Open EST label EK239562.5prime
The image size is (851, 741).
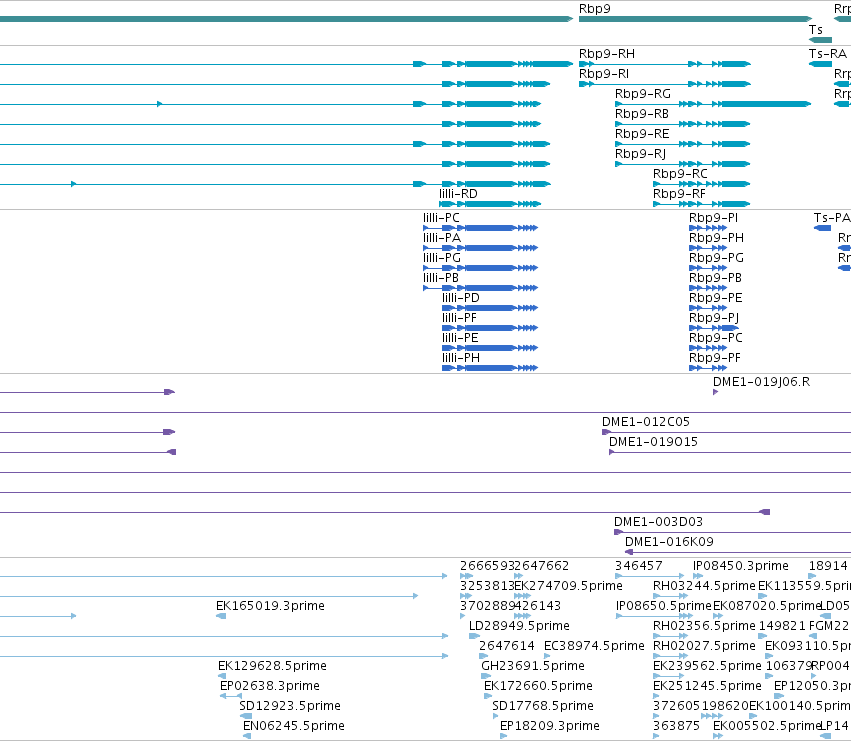click(x=707, y=666)
